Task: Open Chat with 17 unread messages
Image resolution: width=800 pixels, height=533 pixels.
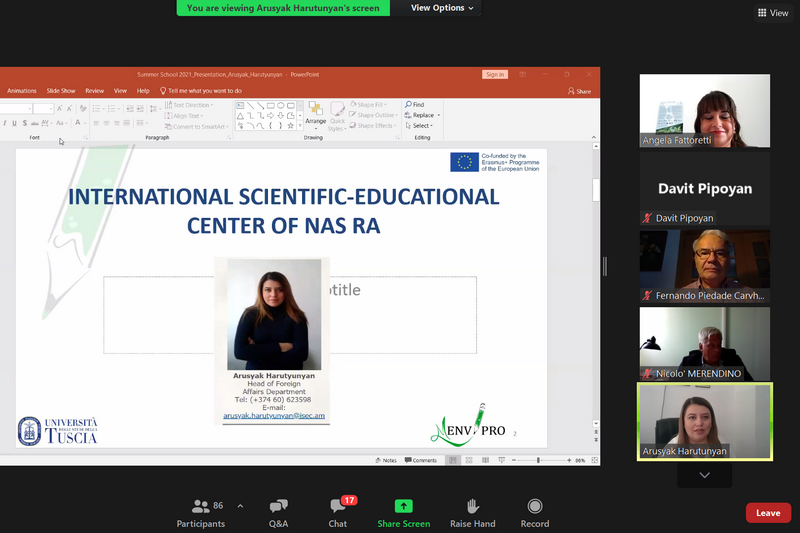Action: (338, 513)
